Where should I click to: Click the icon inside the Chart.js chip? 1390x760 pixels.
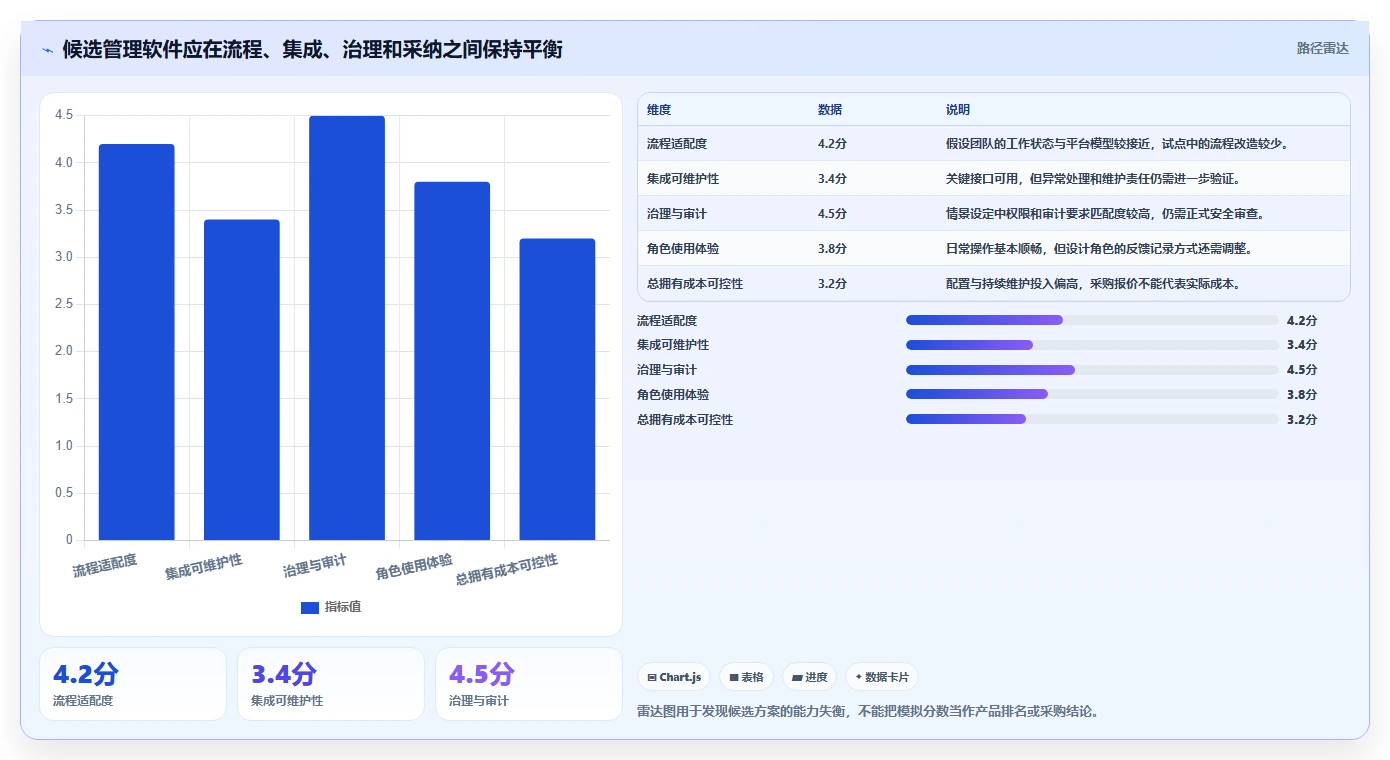[x=652, y=678]
